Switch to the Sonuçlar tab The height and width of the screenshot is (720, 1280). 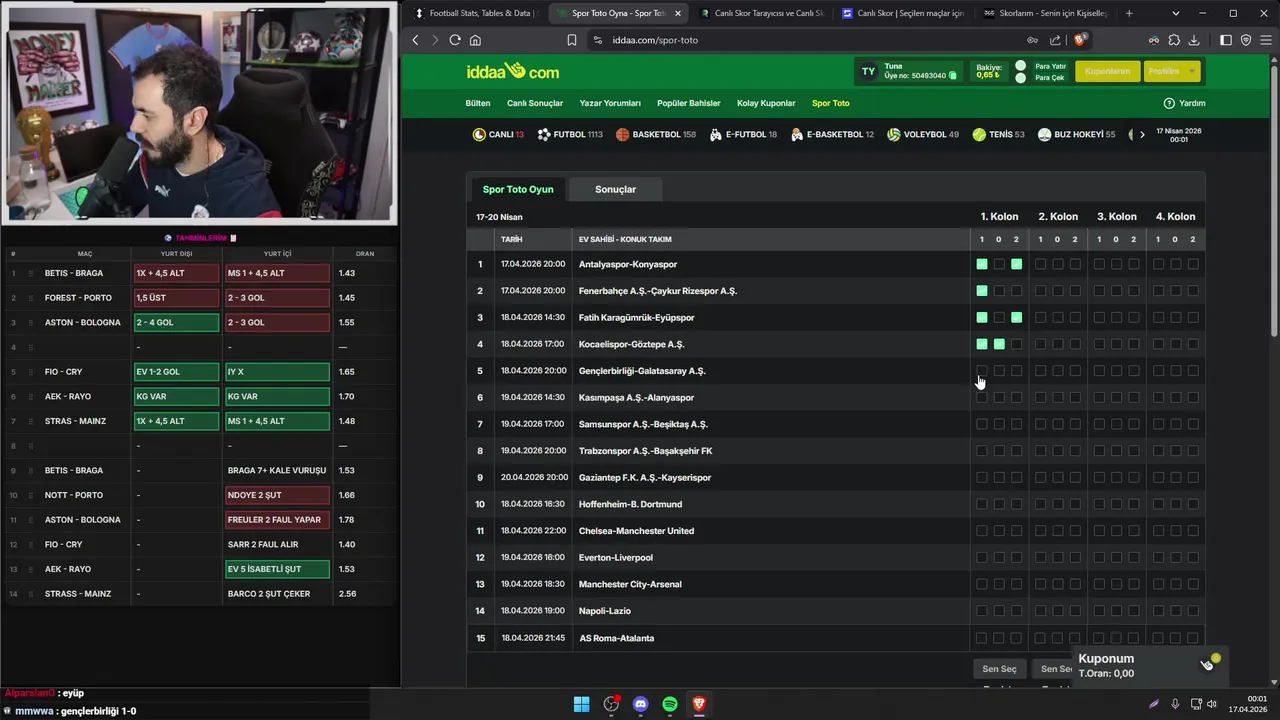pos(615,189)
